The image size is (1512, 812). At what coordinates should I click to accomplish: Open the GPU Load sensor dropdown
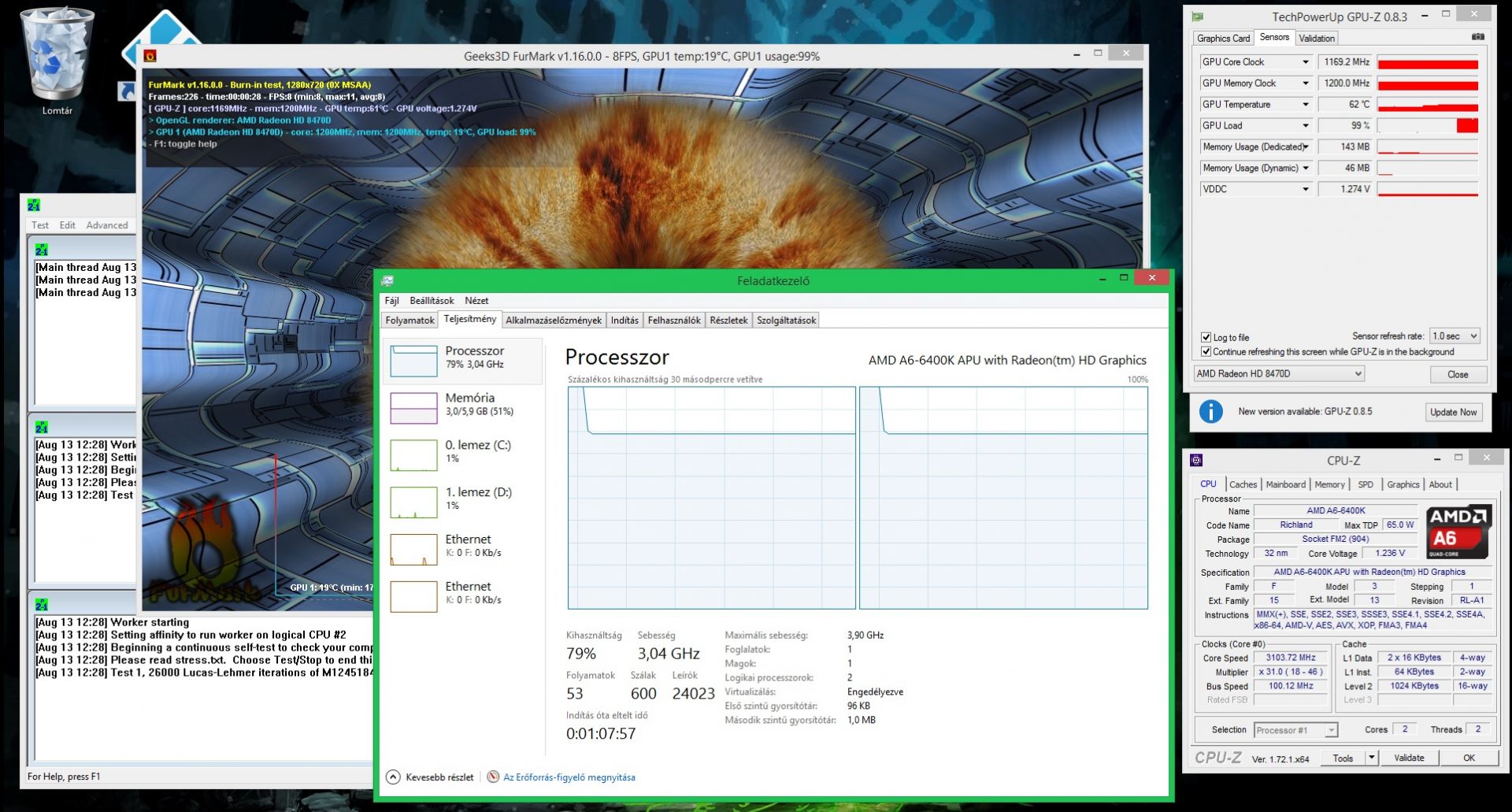click(x=1305, y=126)
